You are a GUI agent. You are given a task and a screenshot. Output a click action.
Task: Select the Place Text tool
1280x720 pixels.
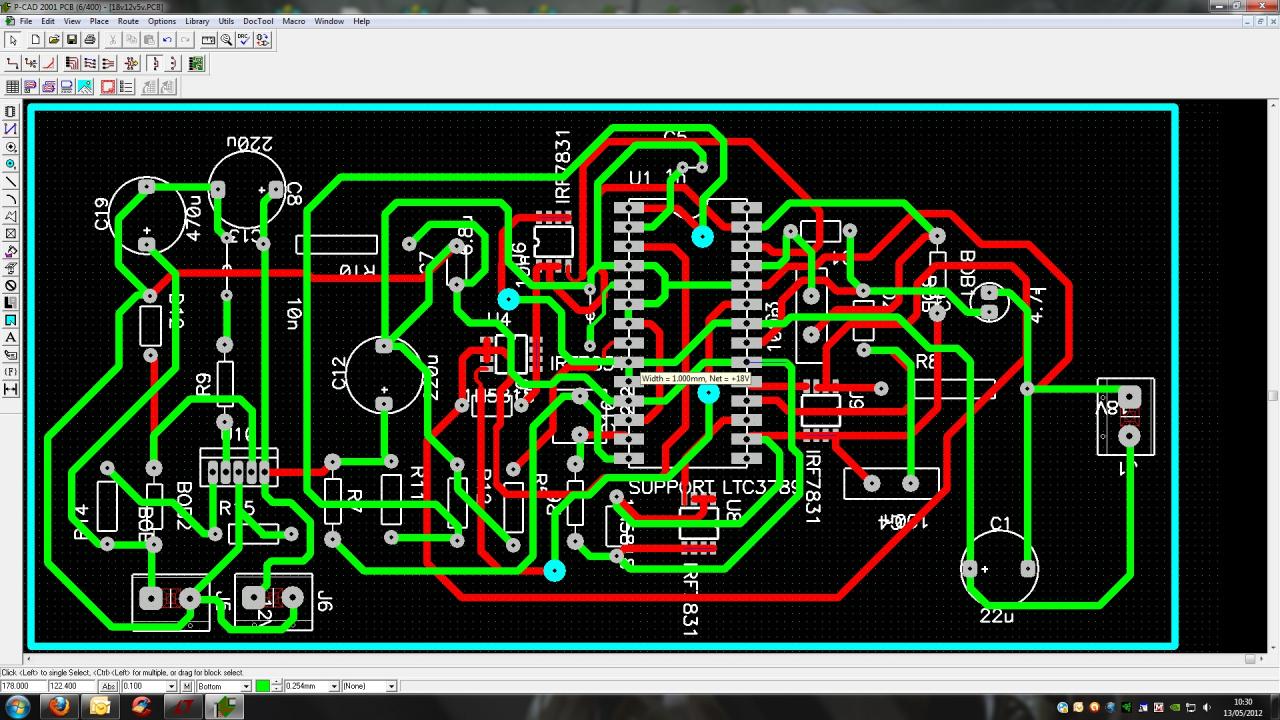pyautogui.click(x=11, y=338)
